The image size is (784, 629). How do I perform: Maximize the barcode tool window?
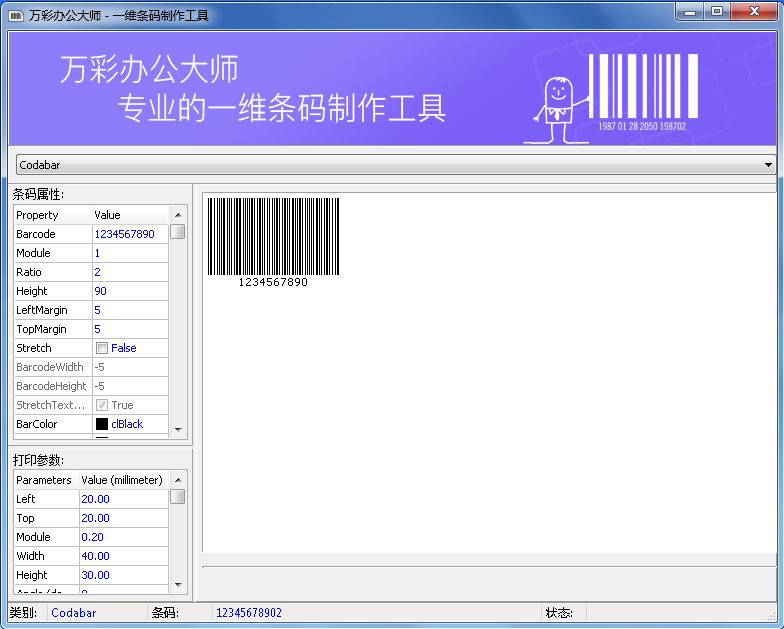pyautogui.click(x=717, y=12)
